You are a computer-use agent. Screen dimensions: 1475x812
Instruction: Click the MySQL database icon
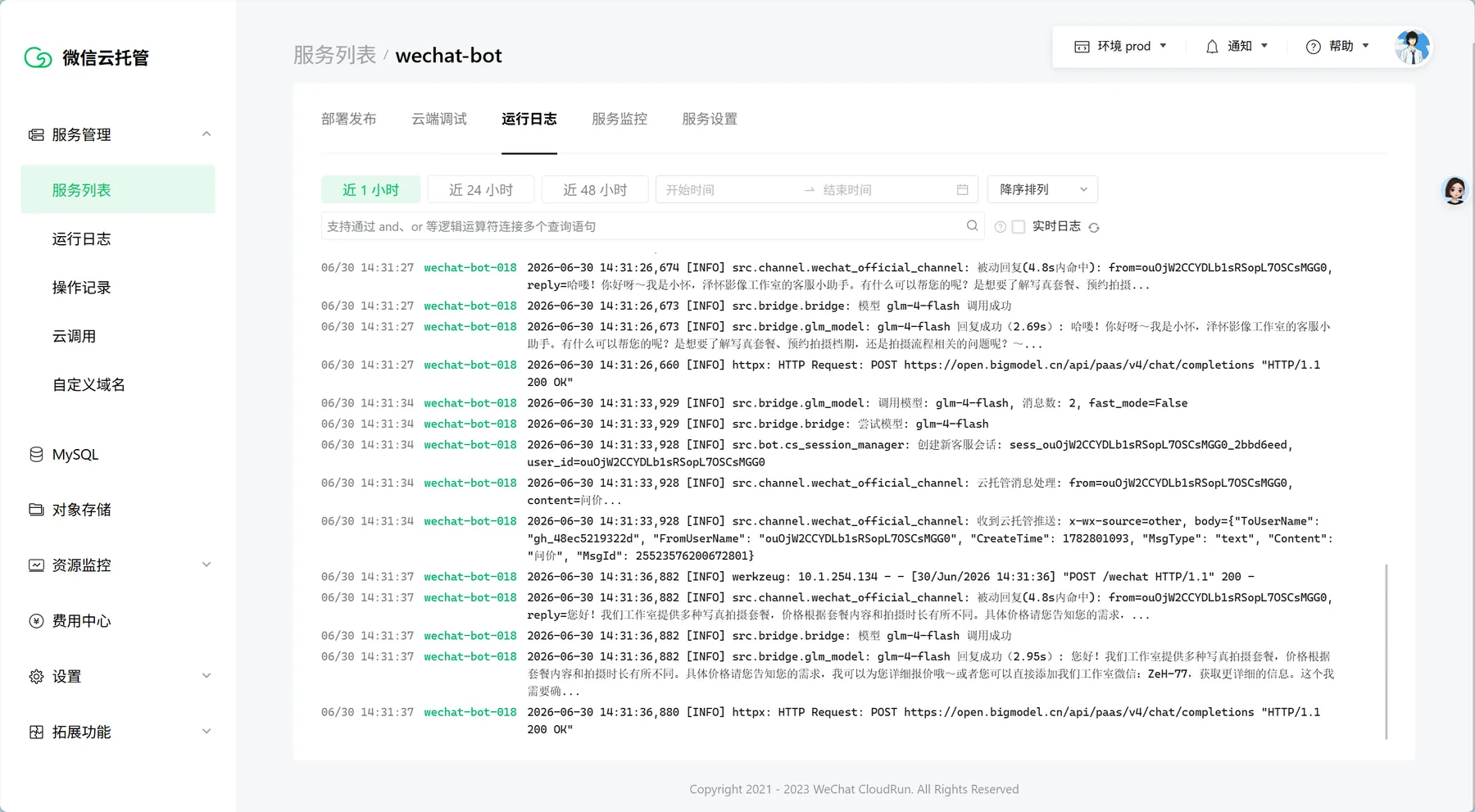[36, 454]
